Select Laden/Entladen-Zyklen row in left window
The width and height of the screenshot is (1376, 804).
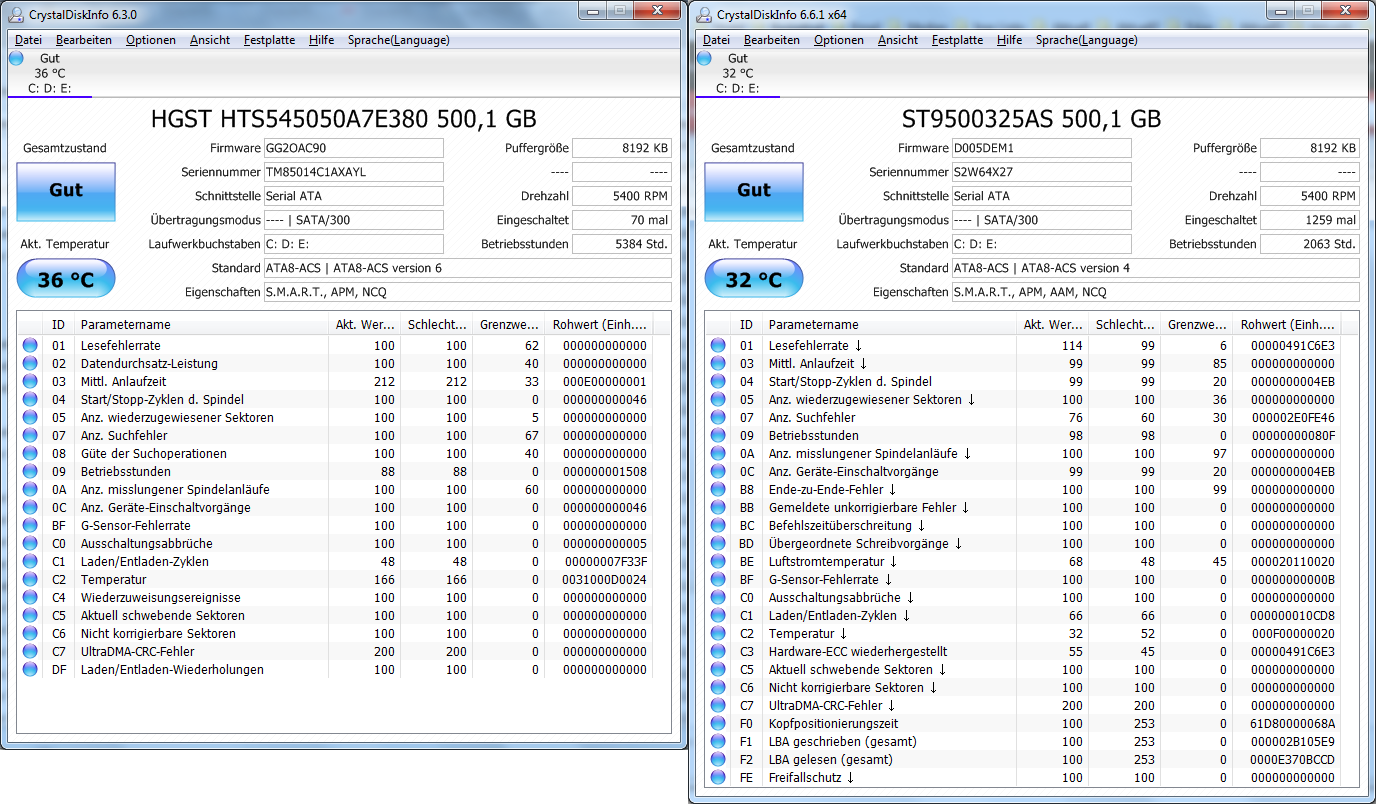click(x=336, y=562)
